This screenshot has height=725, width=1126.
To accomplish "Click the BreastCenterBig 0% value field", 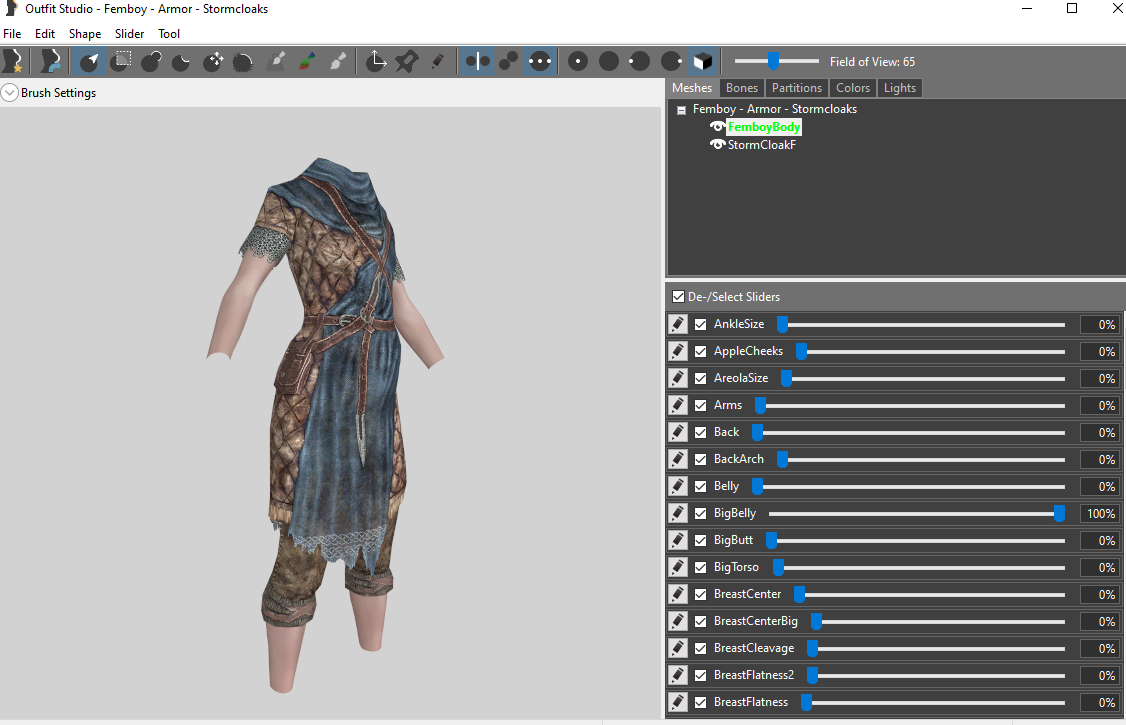I will [1100, 622].
